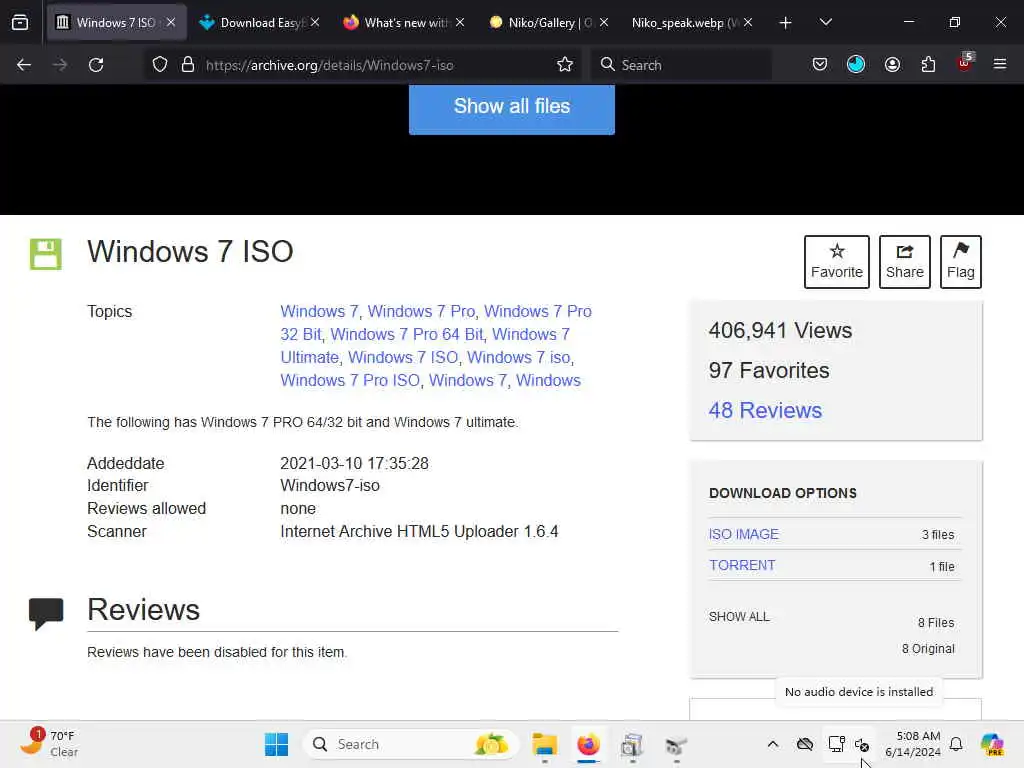Open the TORRENT download option

(x=743, y=566)
